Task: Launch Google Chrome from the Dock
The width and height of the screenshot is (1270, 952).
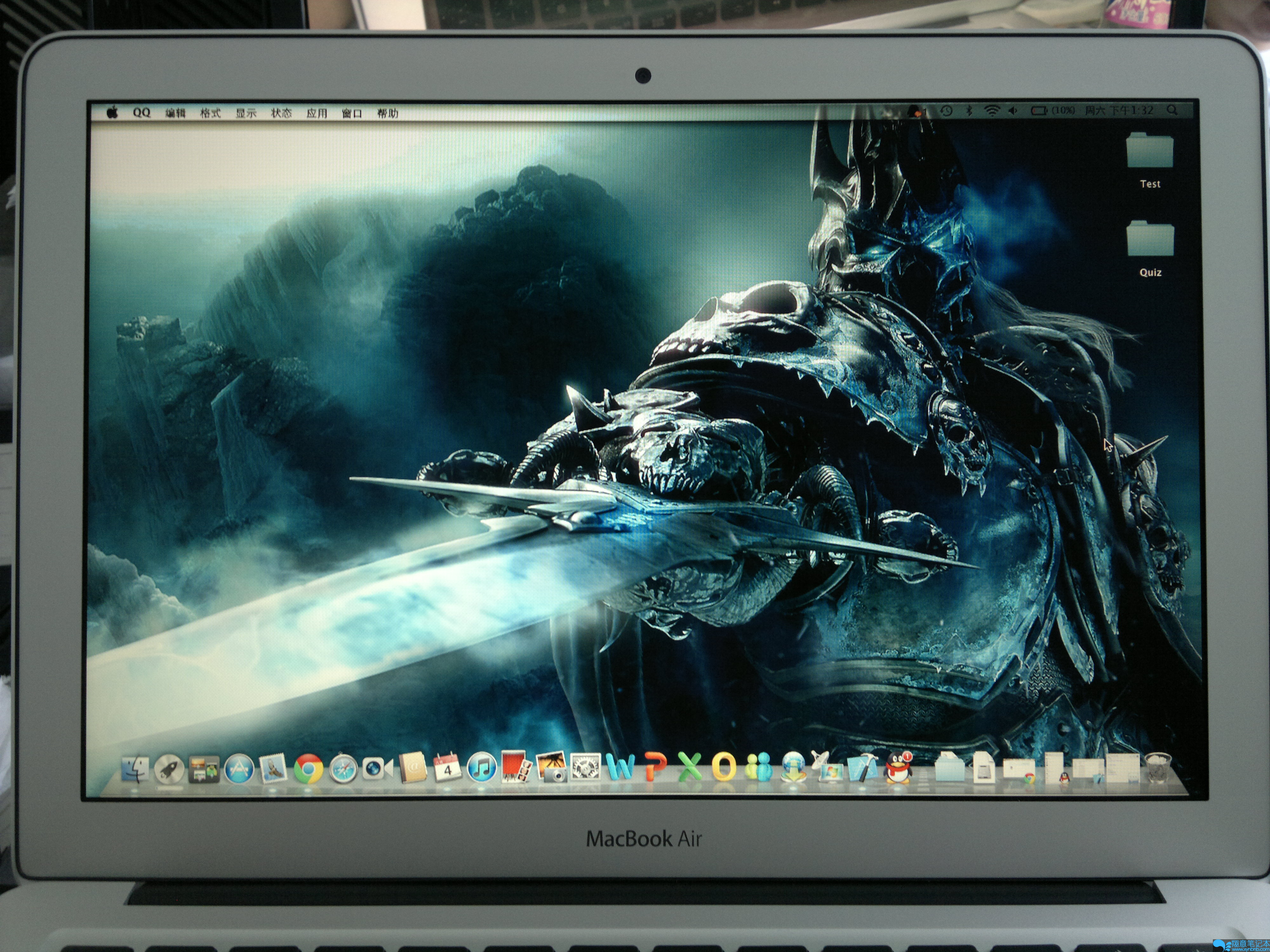Action: 308,769
